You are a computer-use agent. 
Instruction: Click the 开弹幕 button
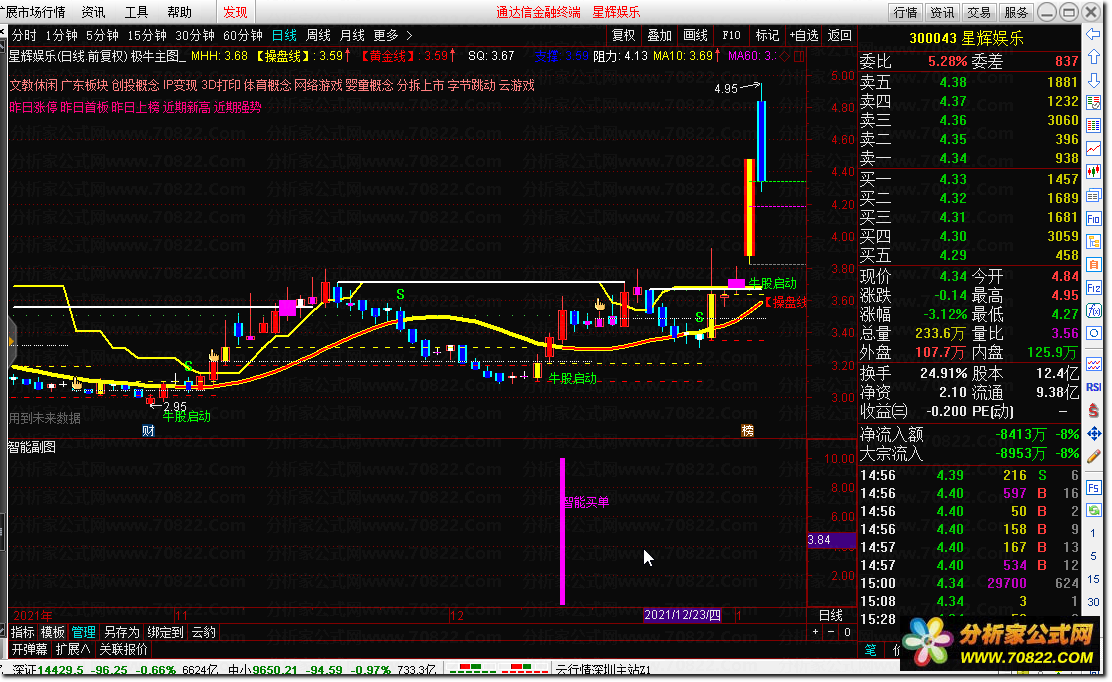click(30, 649)
